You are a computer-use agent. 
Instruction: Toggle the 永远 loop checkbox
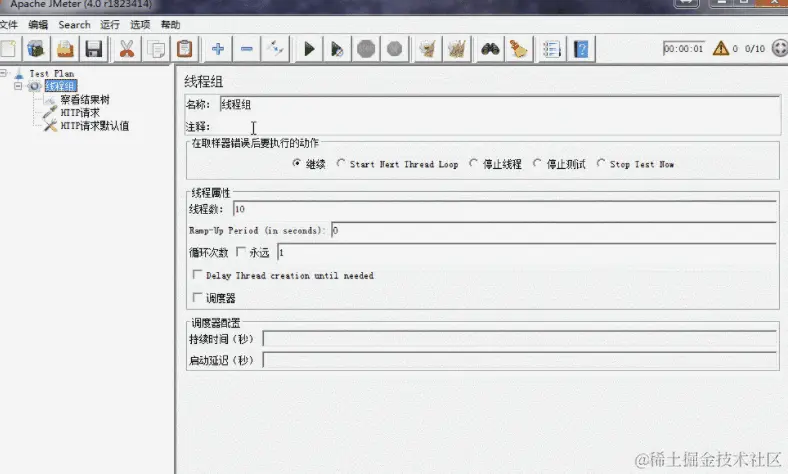[x=241, y=251]
